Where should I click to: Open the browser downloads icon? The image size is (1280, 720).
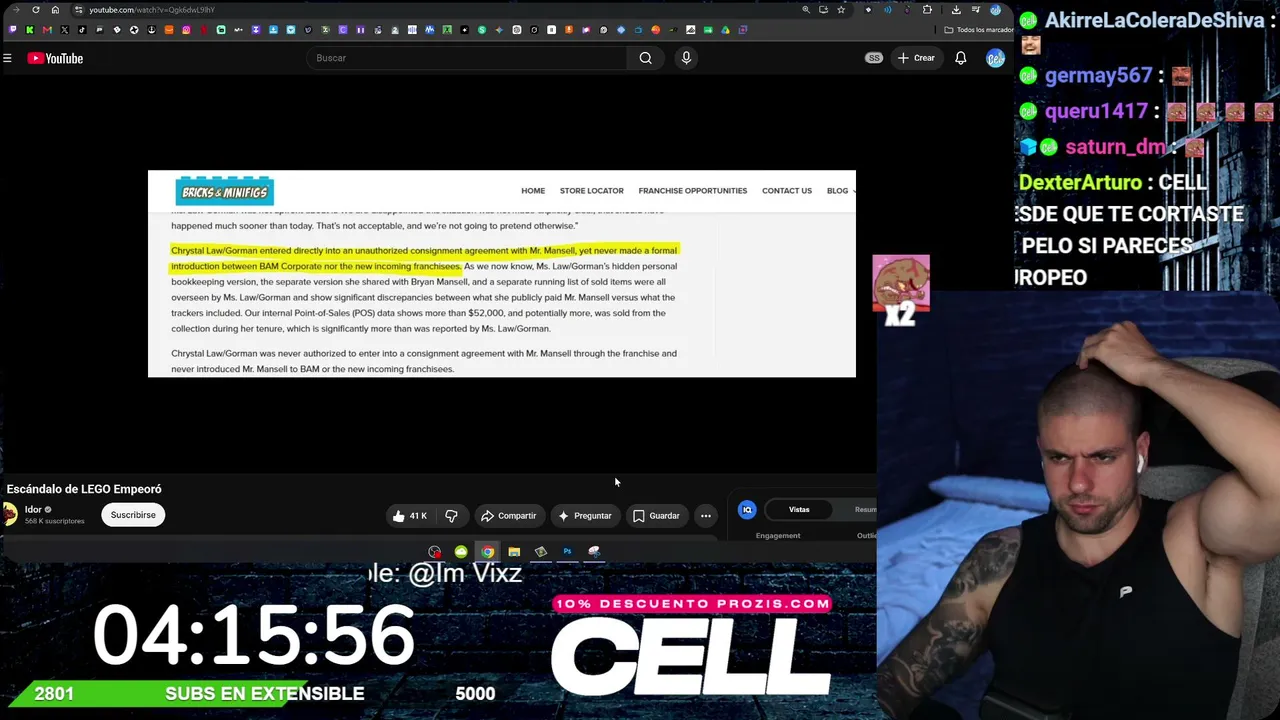click(x=956, y=10)
